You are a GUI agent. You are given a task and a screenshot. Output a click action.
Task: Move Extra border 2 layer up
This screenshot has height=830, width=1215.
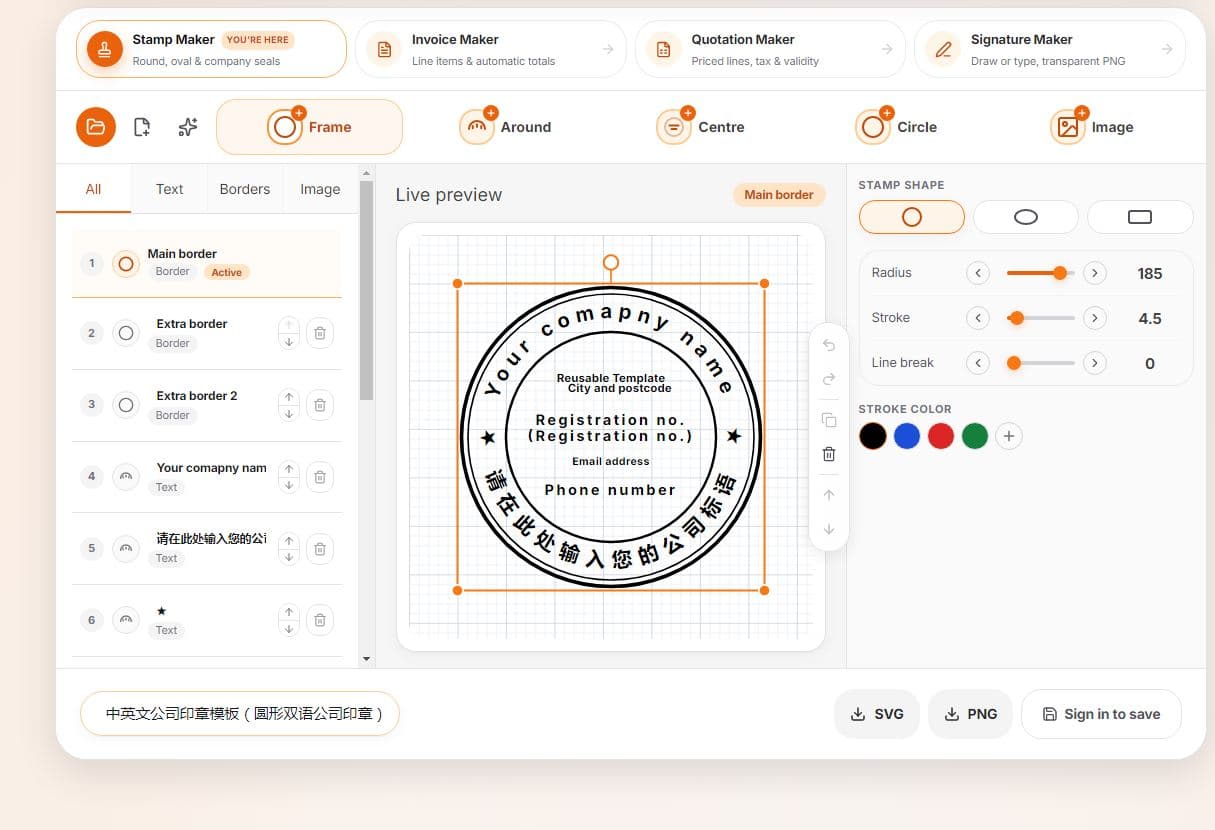pyautogui.click(x=289, y=397)
